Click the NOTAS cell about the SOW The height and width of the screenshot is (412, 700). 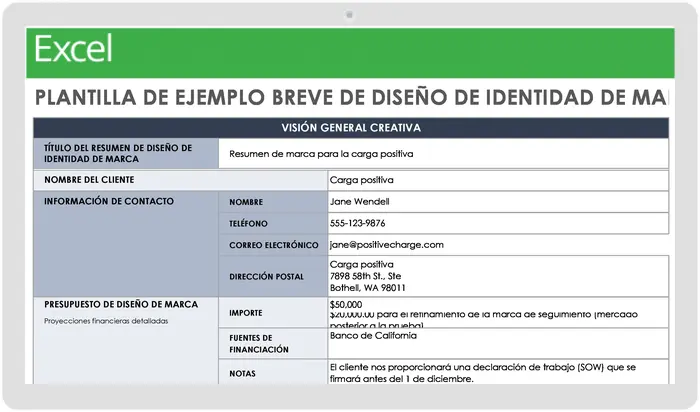click(x=498, y=372)
